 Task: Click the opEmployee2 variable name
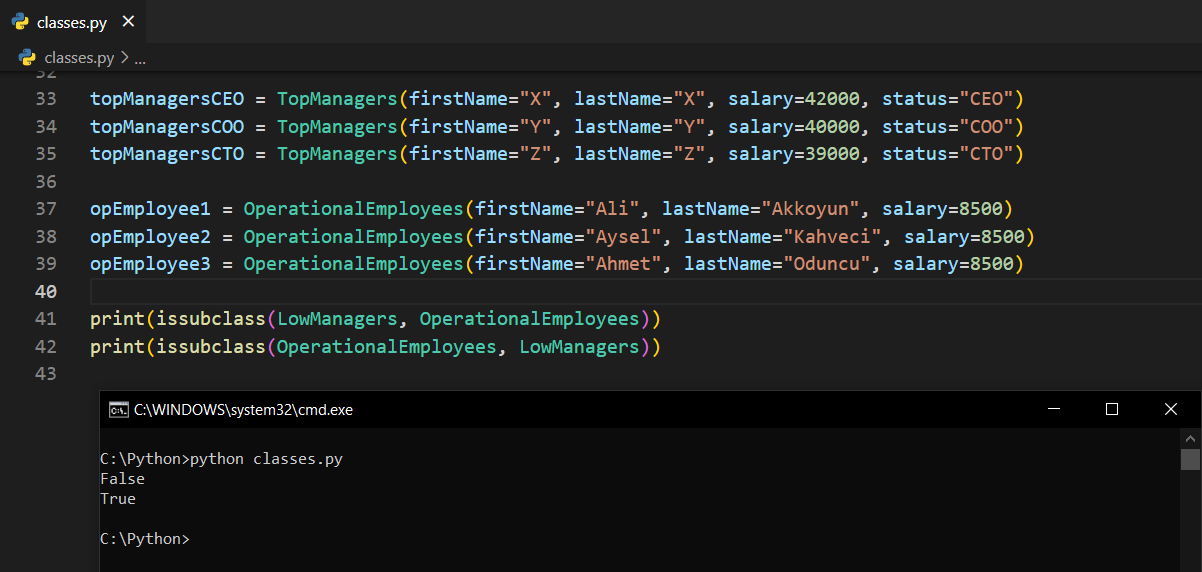(150, 237)
